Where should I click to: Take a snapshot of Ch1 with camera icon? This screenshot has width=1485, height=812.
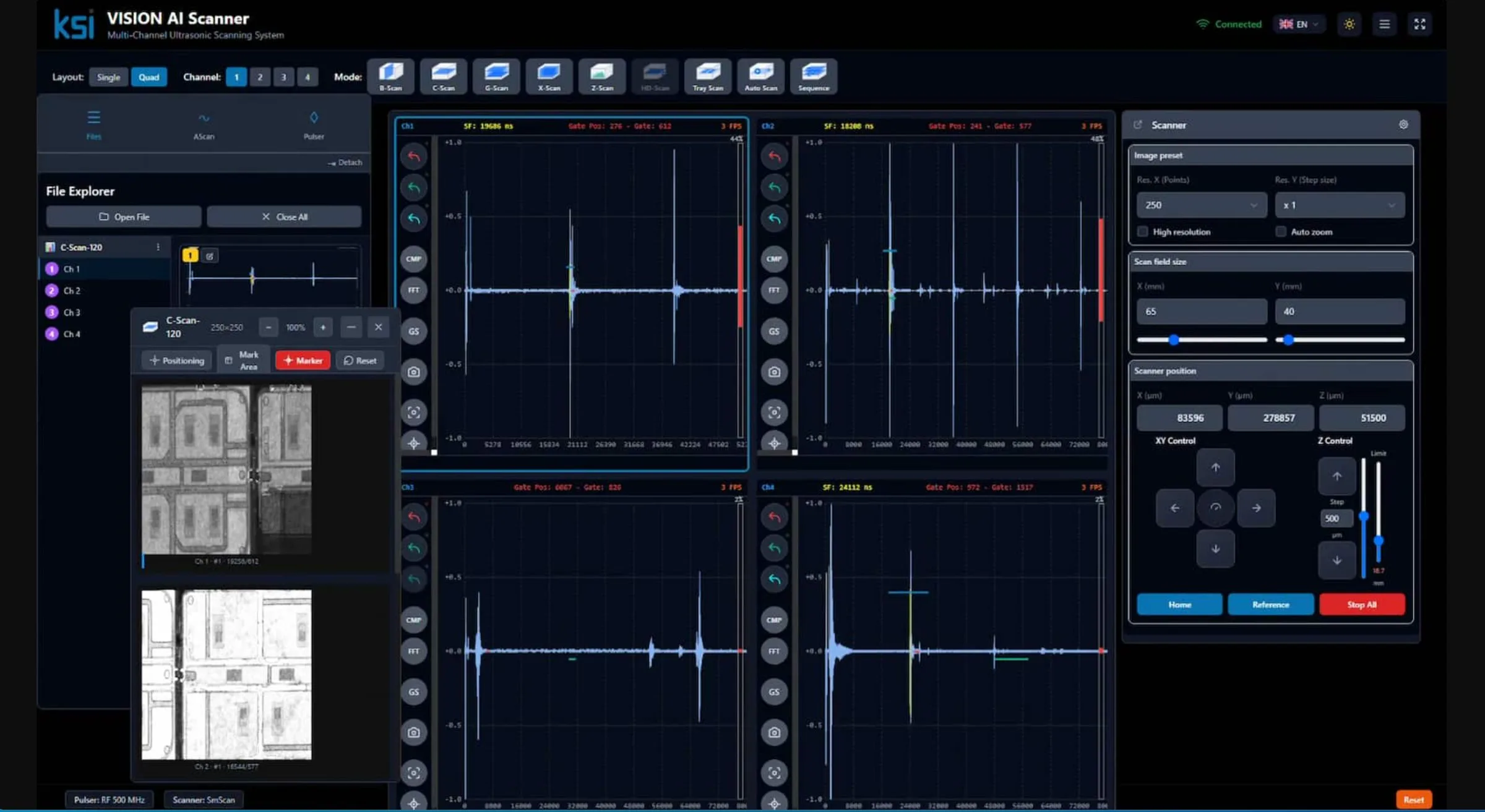[414, 372]
